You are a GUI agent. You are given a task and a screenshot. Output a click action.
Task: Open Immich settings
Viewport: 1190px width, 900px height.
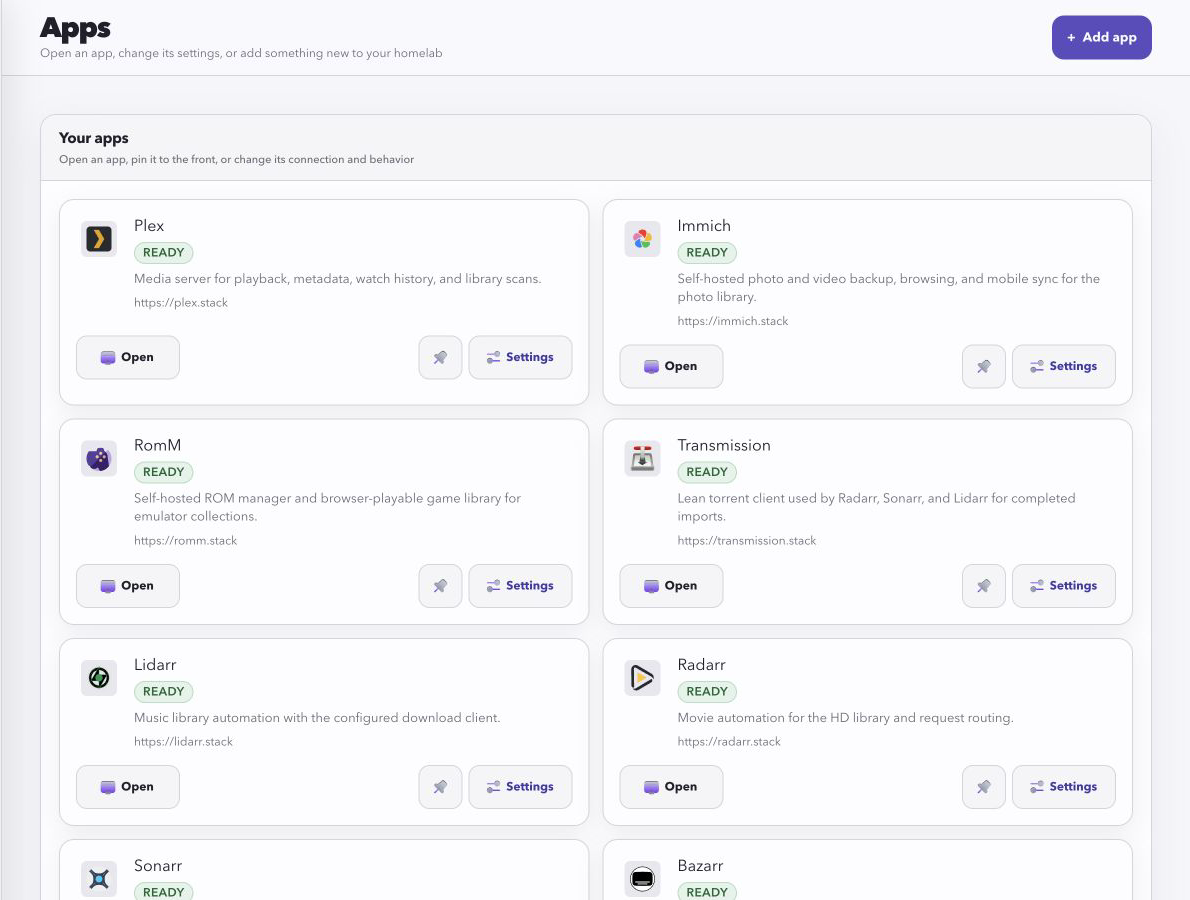[1063, 367]
